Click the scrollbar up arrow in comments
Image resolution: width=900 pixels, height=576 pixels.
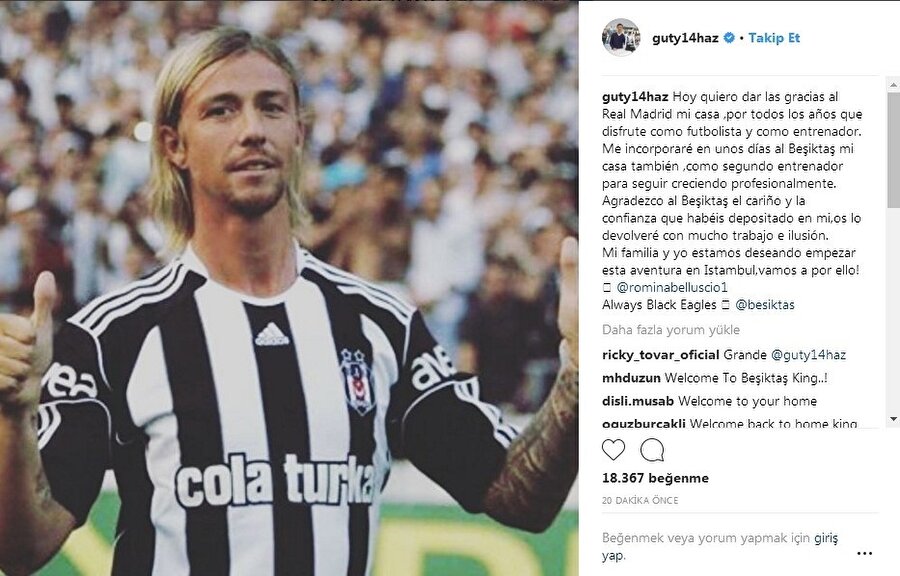click(x=893, y=85)
